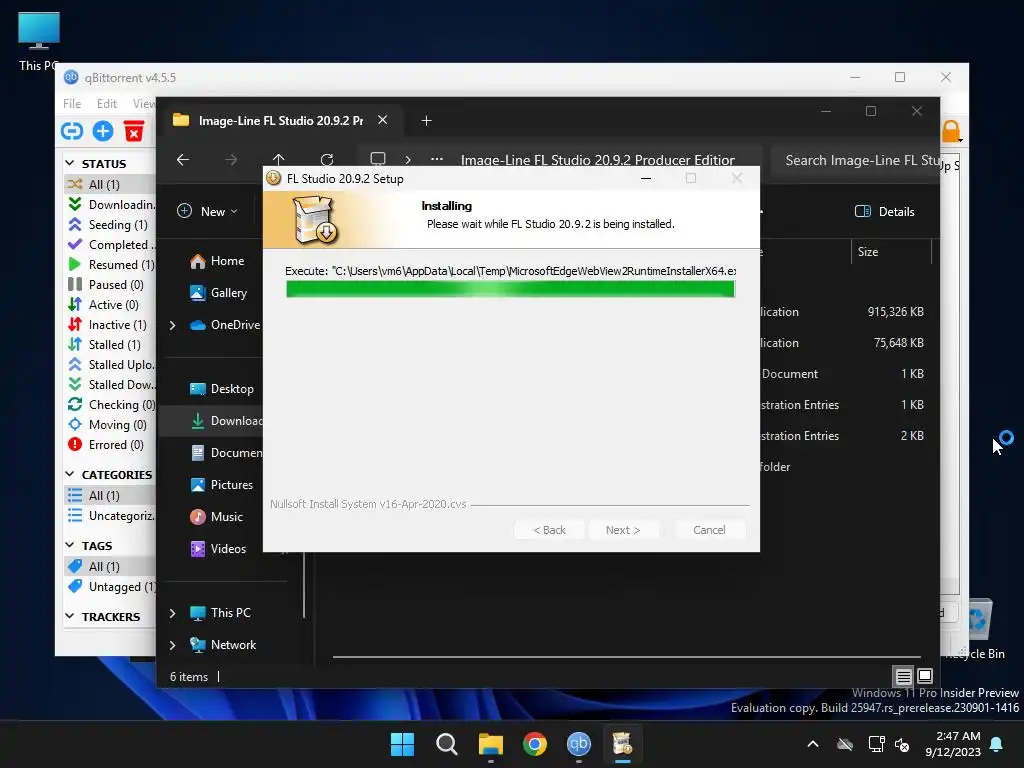Switch Explorer to large thumbnails view

925,677
